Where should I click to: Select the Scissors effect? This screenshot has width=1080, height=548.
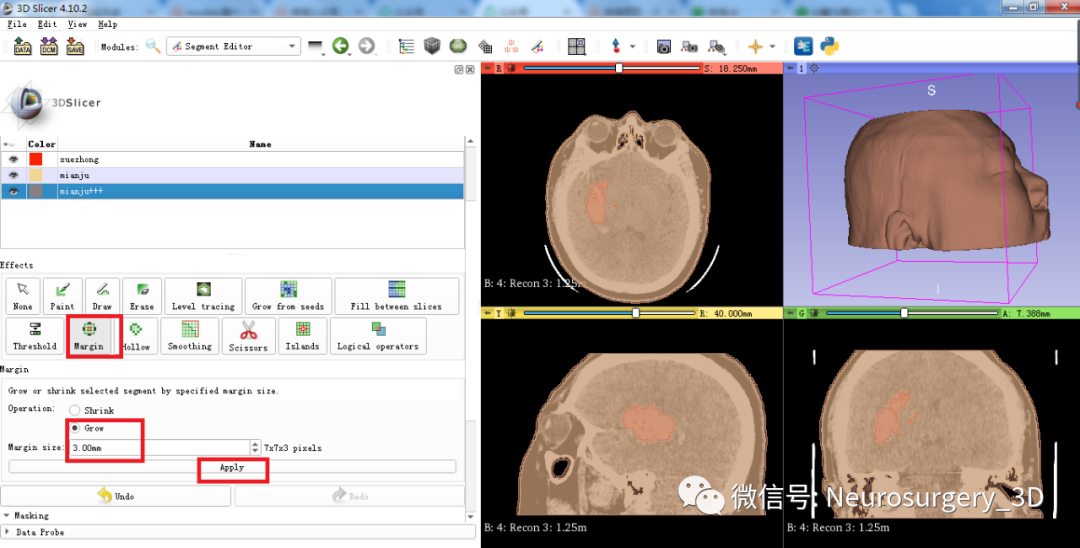click(x=248, y=336)
